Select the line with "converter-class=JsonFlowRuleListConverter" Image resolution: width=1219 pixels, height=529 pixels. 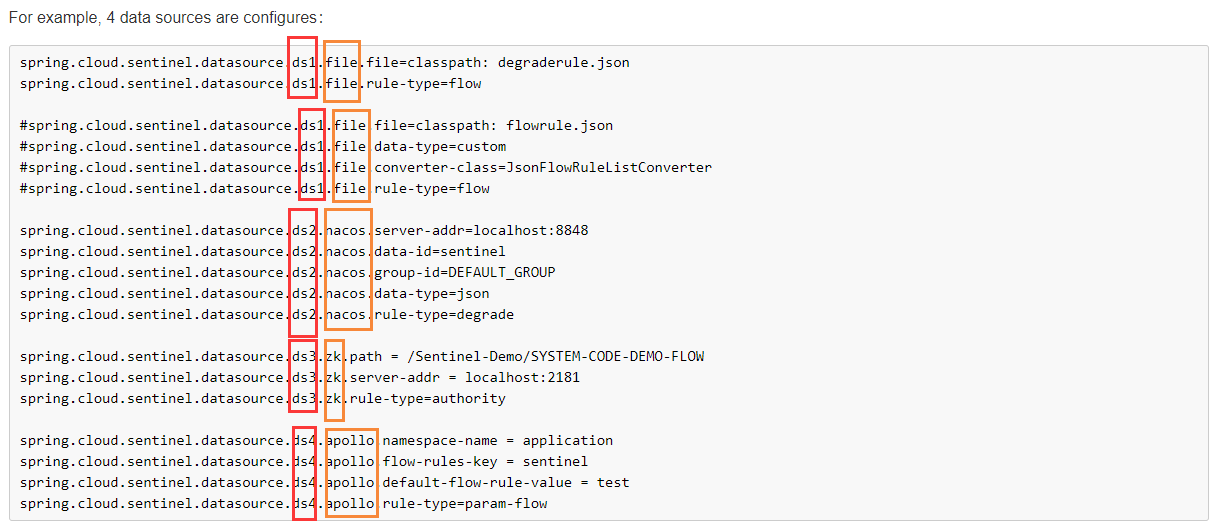[x=366, y=168]
